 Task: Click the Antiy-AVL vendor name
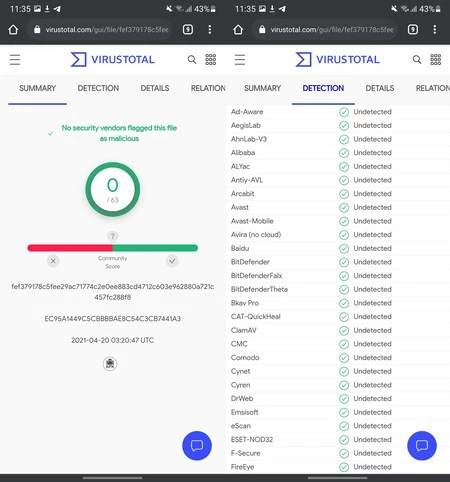click(247, 180)
